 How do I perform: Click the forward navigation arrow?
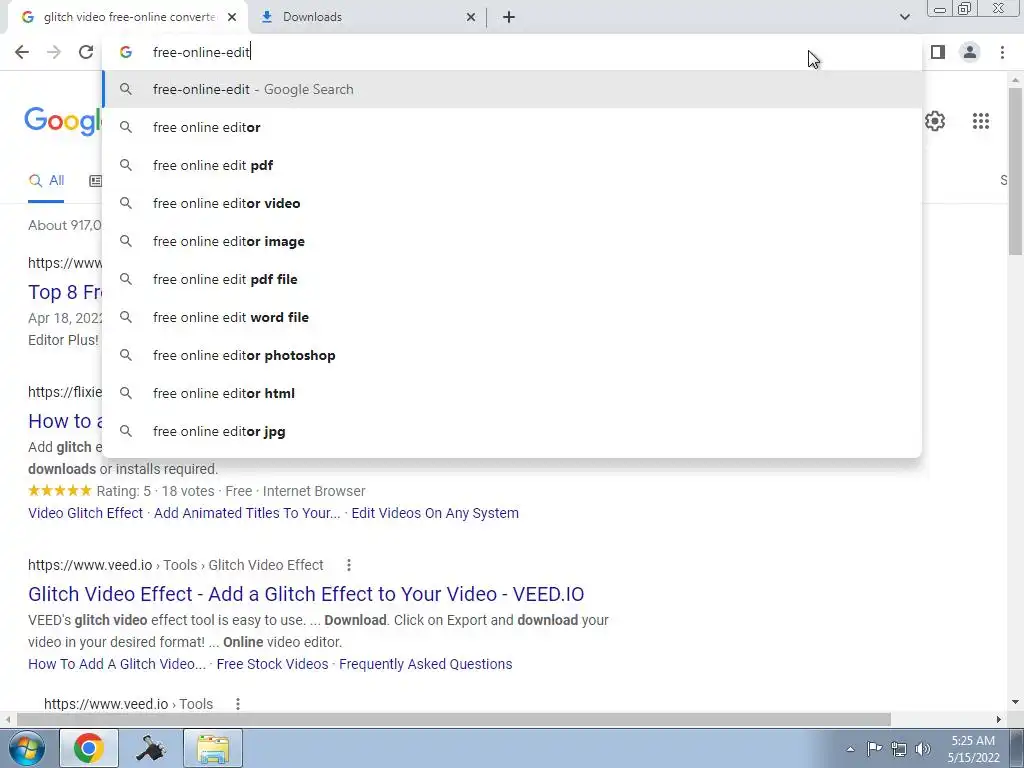coord(54,52)
